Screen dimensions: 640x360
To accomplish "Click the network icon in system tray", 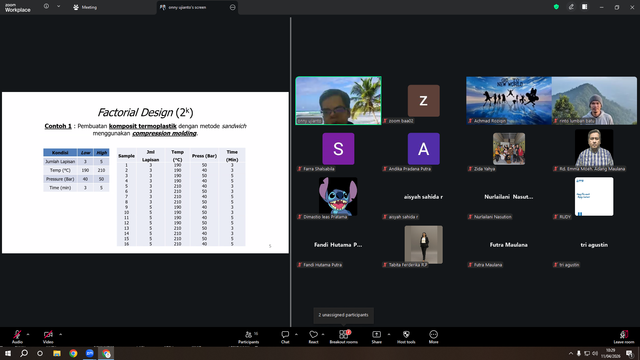I will [587, 353].
